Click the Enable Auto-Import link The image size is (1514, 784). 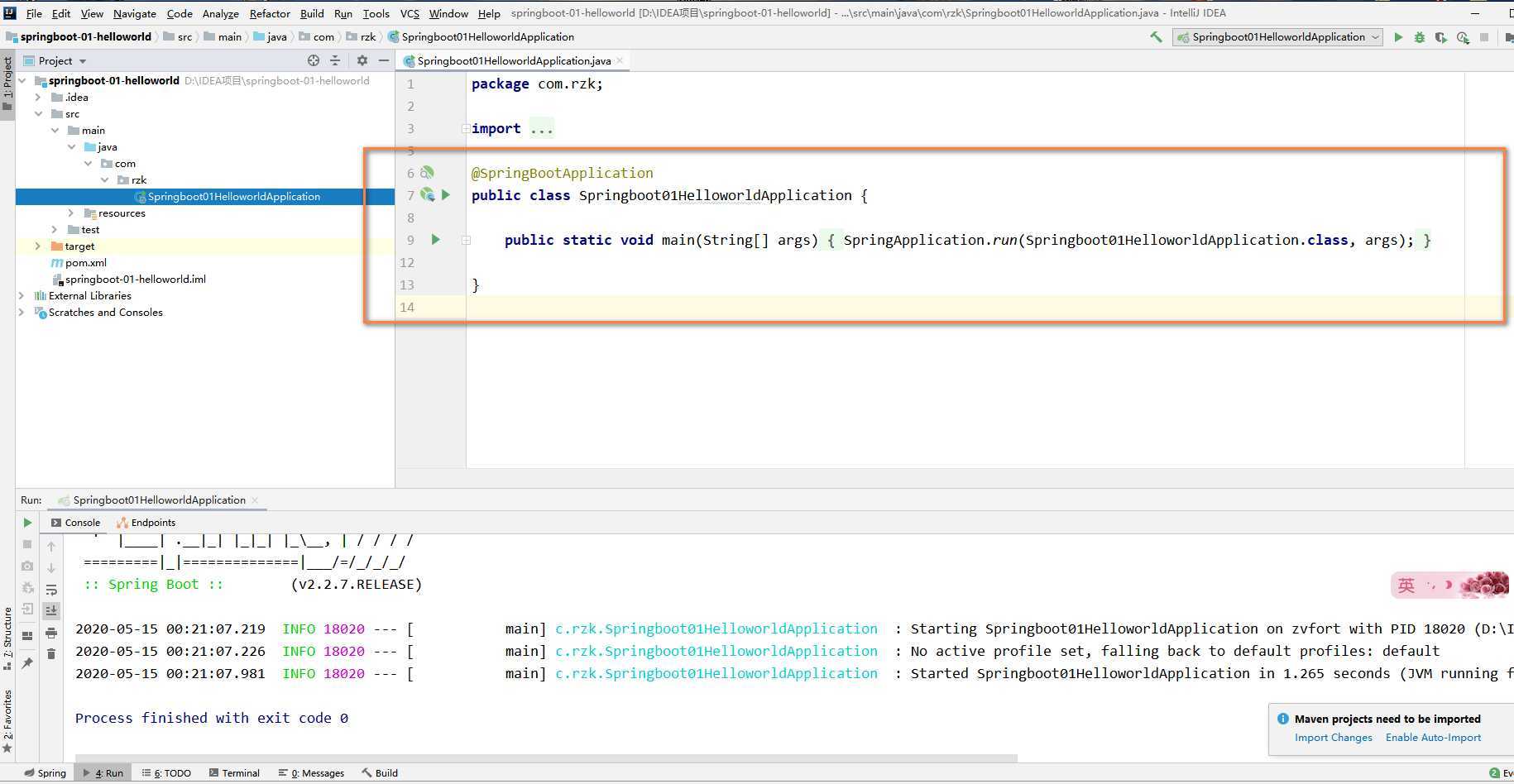[1433, 738]
